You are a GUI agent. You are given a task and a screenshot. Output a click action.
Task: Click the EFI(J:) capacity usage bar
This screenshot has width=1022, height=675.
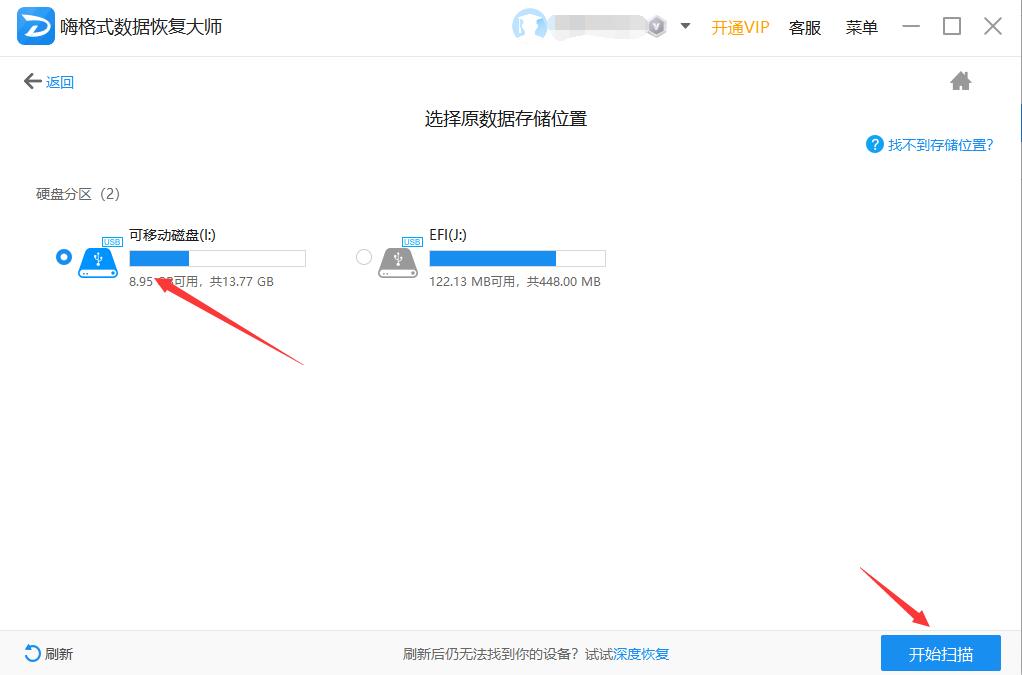517,259
